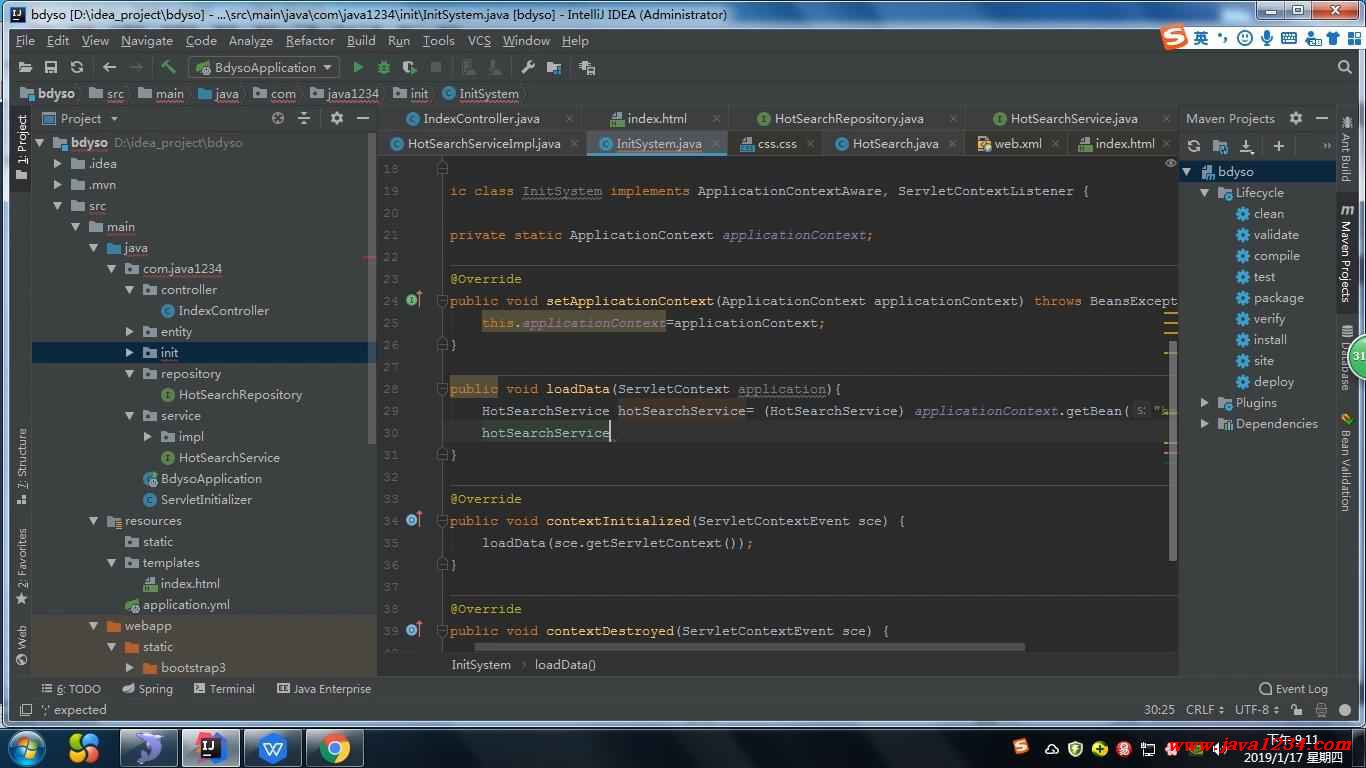Expand the entity package in the project tree
Image resolution: width=1366 pixels, height=768 pixels.
(130, 332)
